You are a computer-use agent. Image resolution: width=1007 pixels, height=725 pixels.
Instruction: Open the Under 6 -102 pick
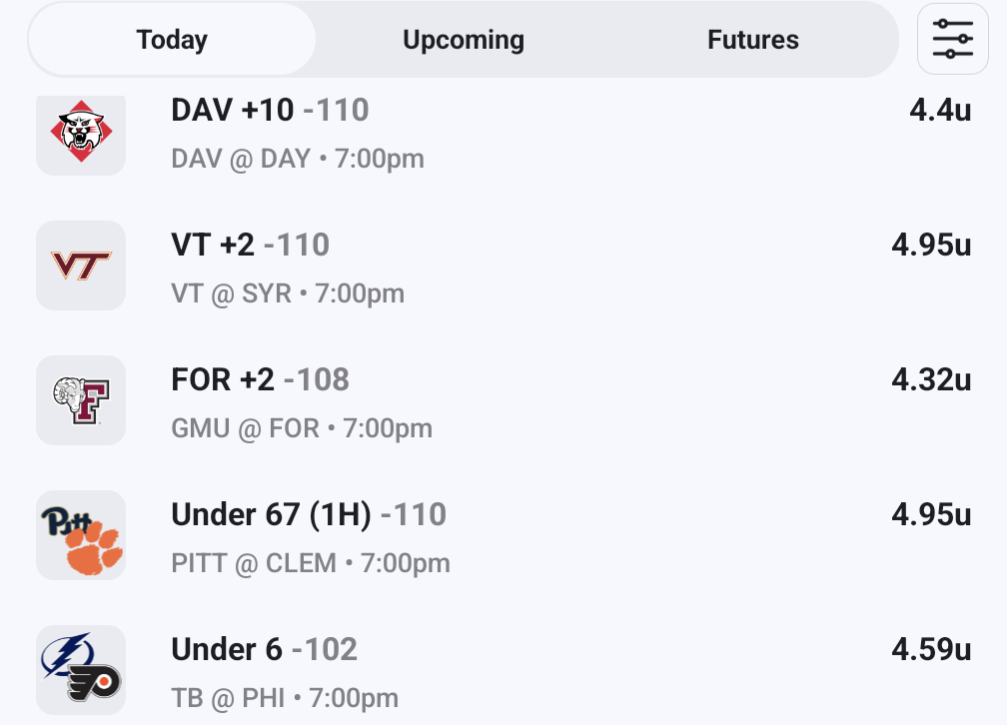point(264,650)
